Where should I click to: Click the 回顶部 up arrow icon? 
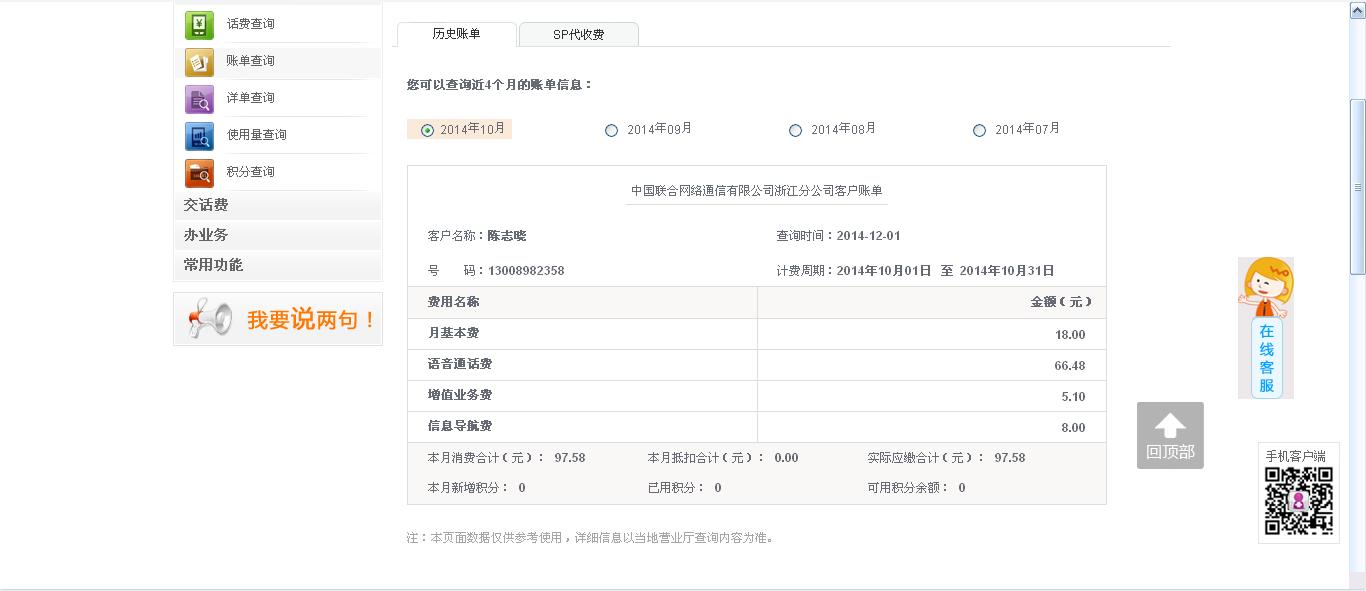tap(1170, 426)
